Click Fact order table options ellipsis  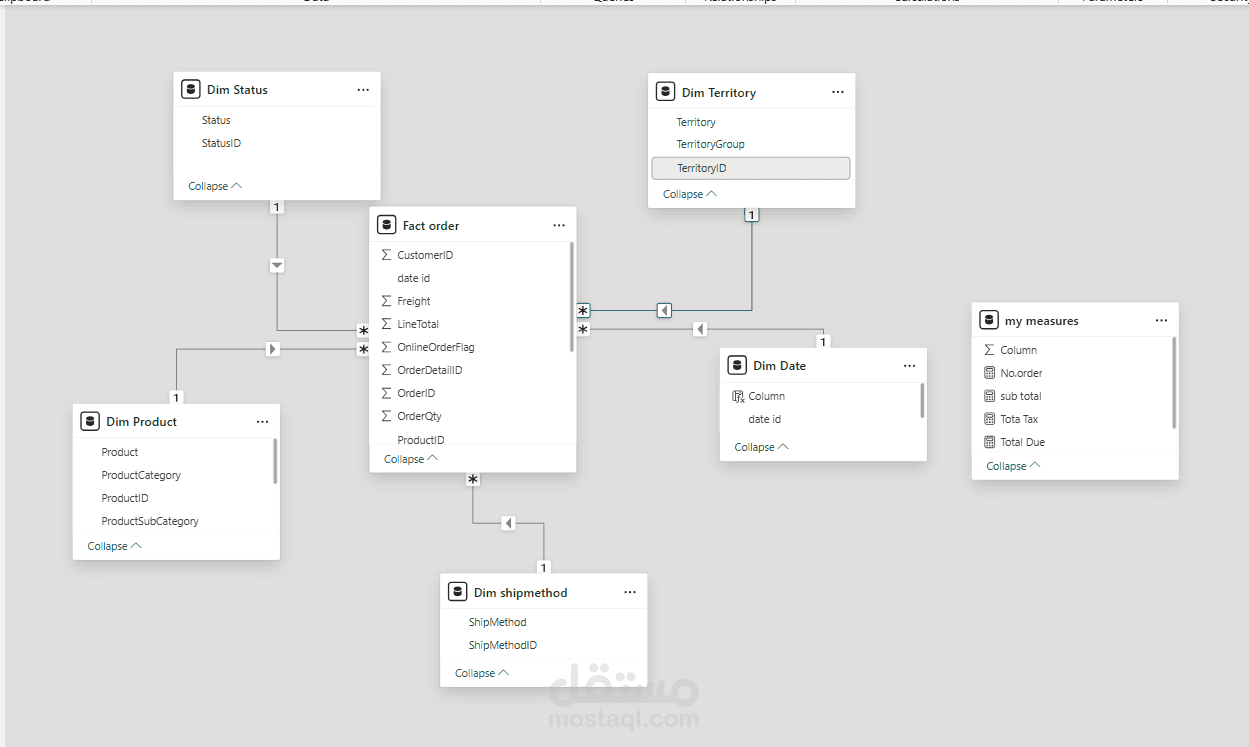(x=559, y=226)
